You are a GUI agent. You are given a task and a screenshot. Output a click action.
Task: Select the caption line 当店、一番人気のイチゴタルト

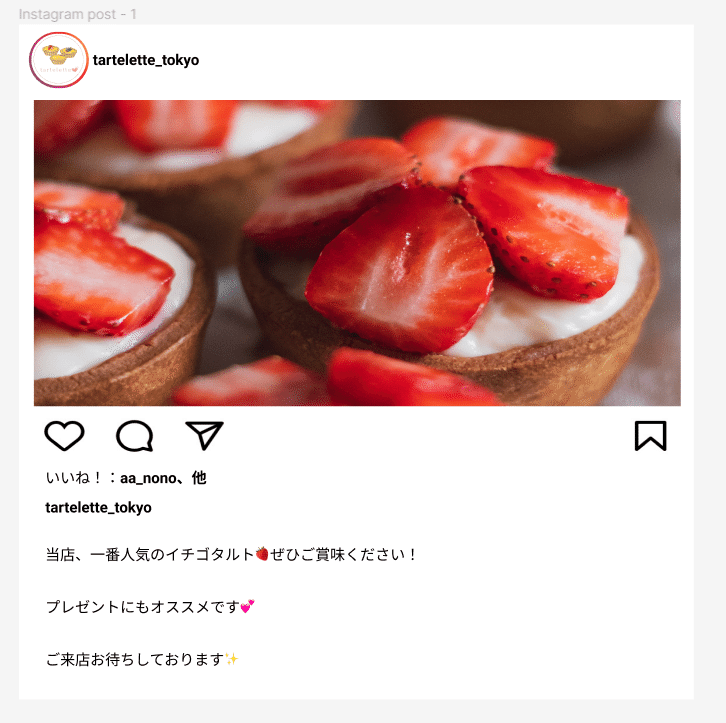coord(150,554)
